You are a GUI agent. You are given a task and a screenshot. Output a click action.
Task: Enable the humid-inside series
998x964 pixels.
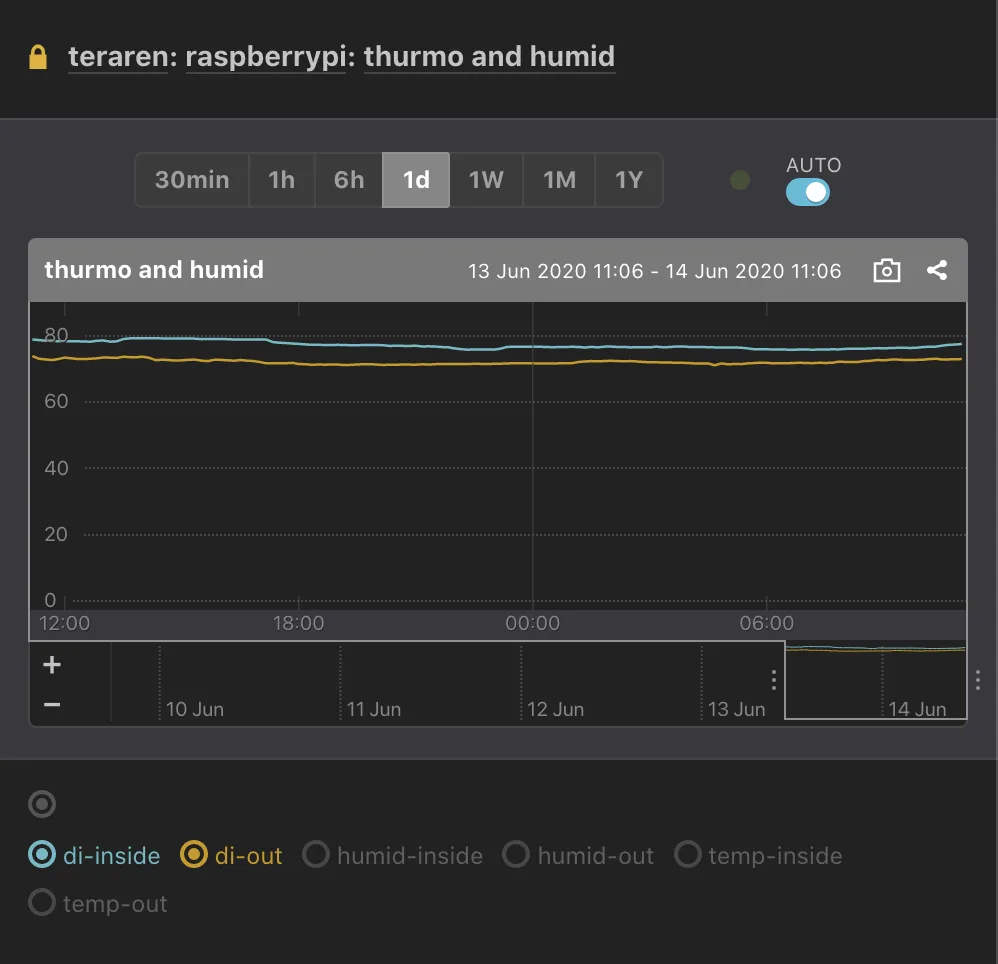coord(316,855)
